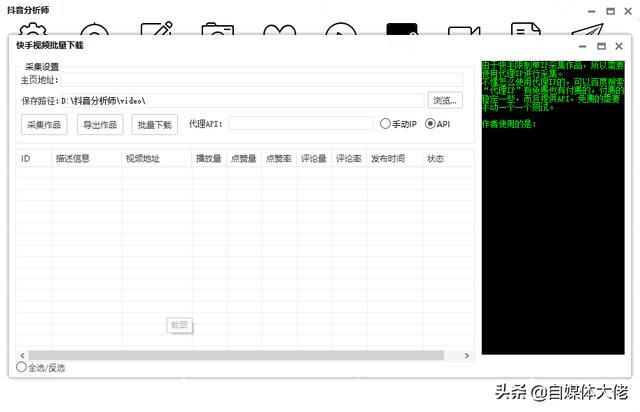
Task: Focus the 保存路径 input field
Action: click(242, 100)
